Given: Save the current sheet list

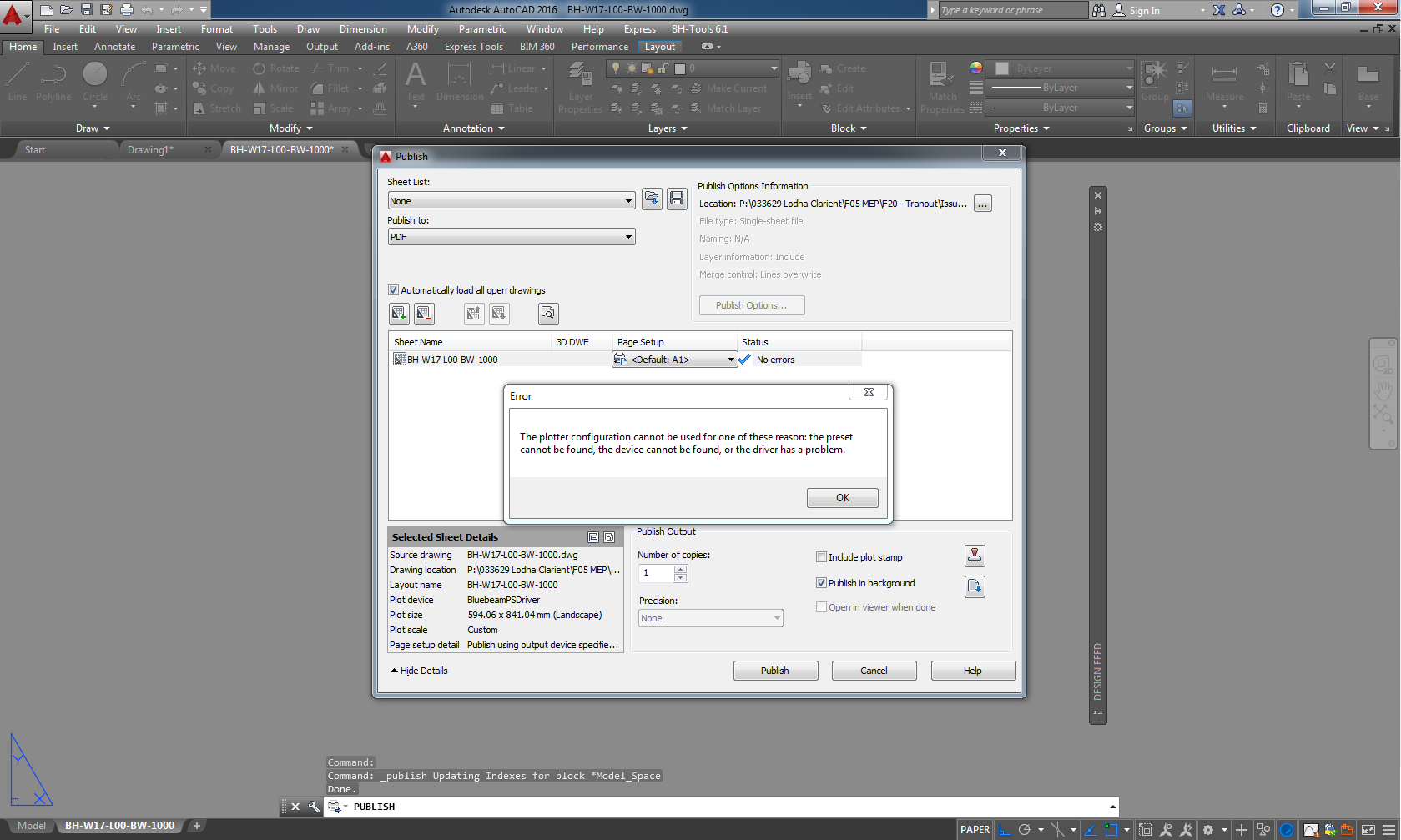Looking at the screenshot, I should click(677, 199).
